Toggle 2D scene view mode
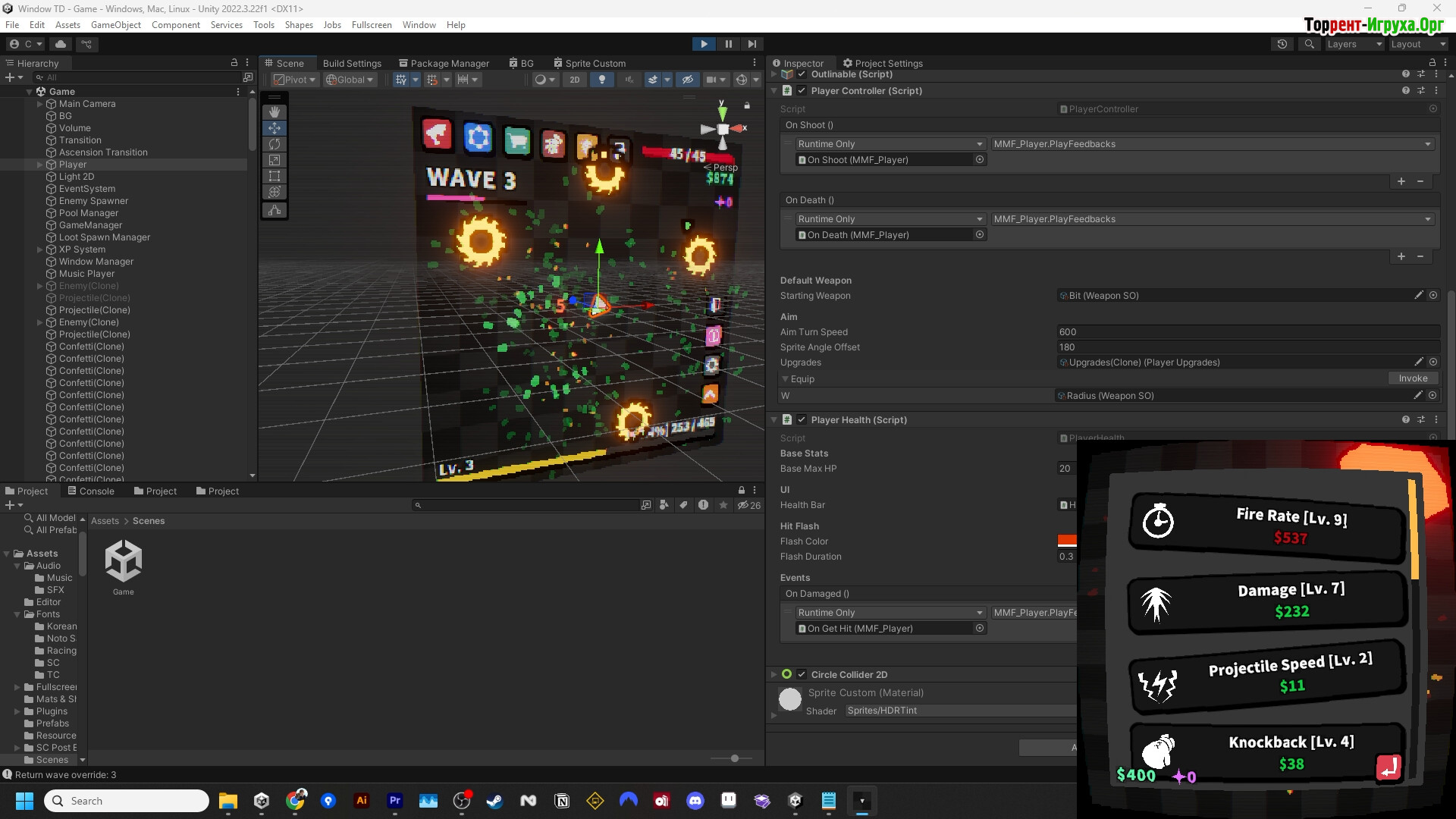The height and width of the screenshot is (819, 1456). click(575, 80)
